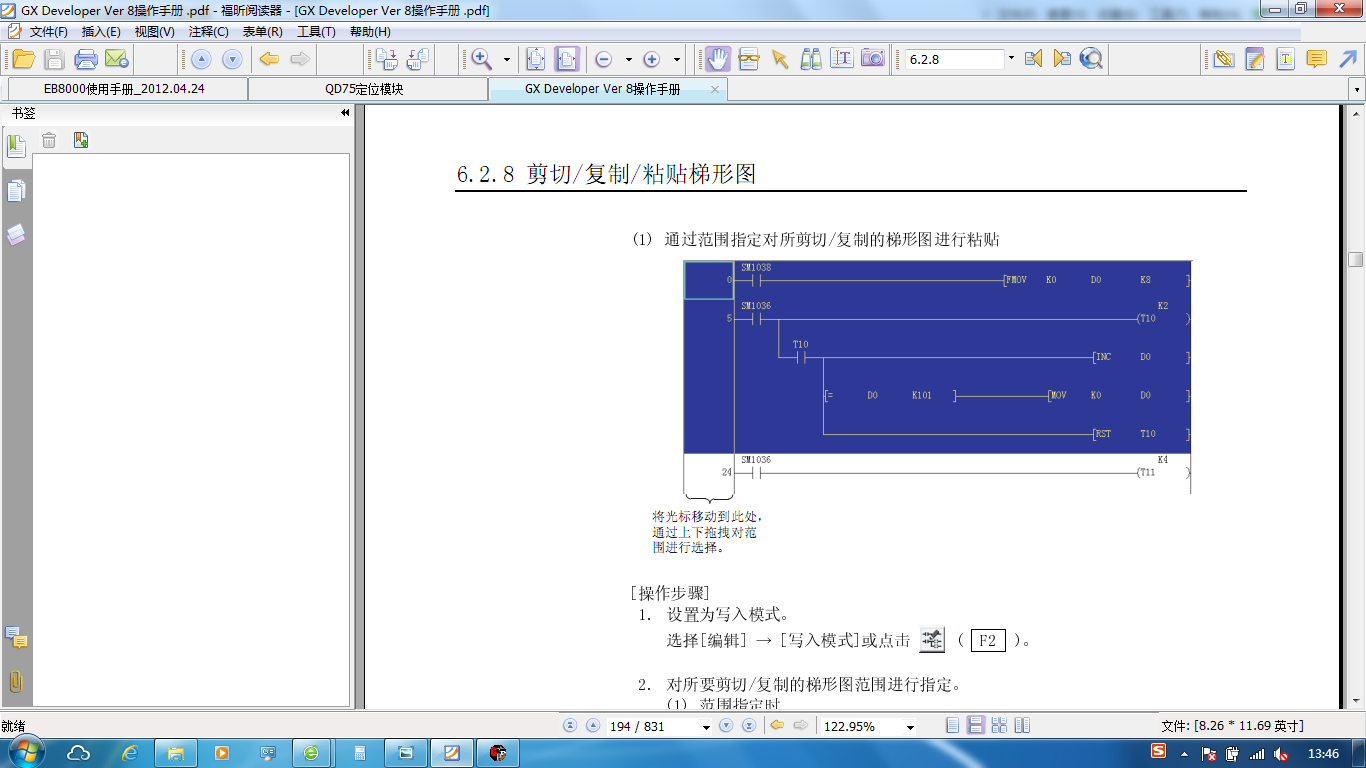Click the Open file folder icon
This screenshot has width=1366, height=768.
click(x=23, y=59)
